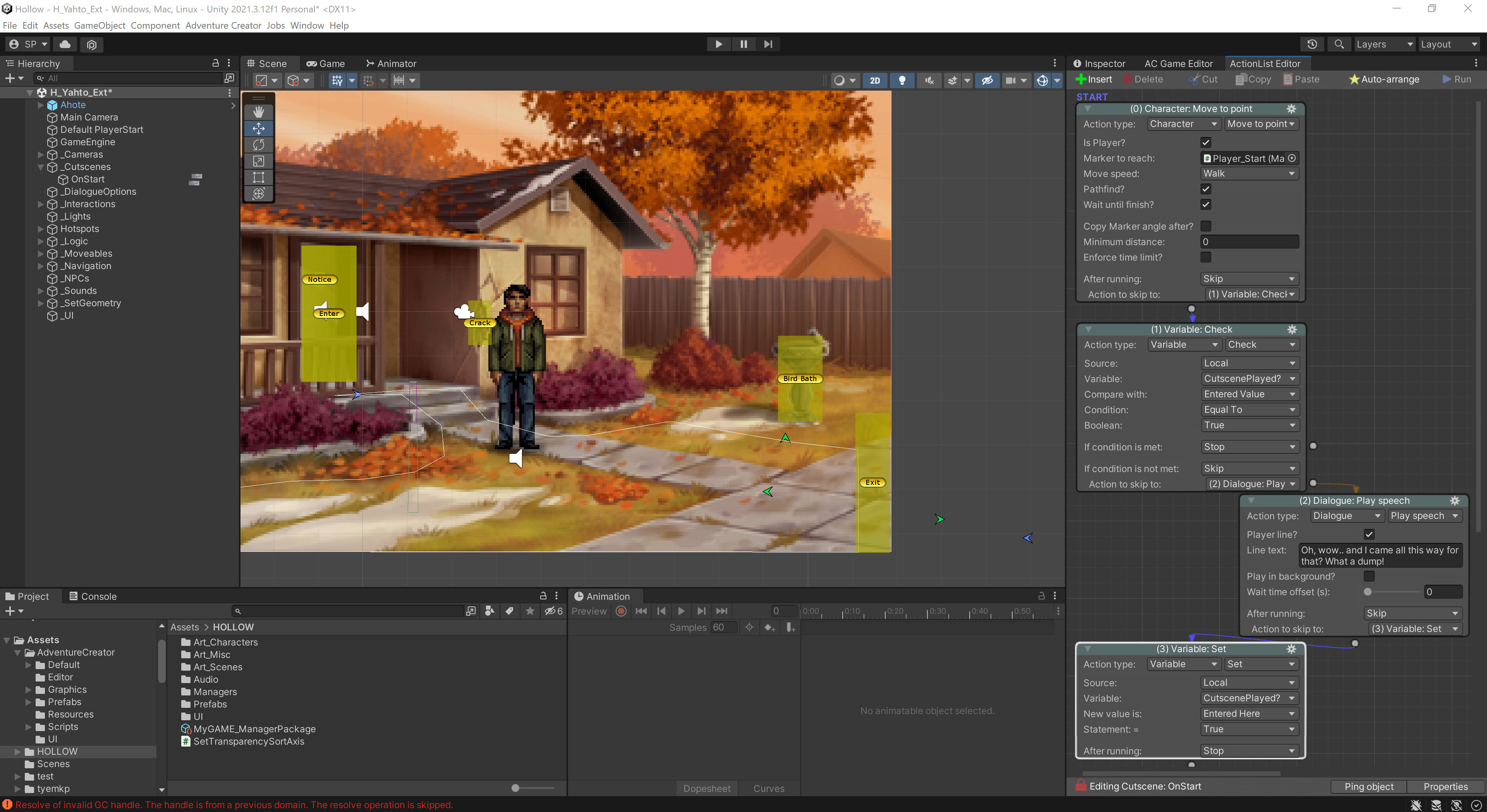Click the Ping object button
The image size is (1487, 812).
[1368, 786]
